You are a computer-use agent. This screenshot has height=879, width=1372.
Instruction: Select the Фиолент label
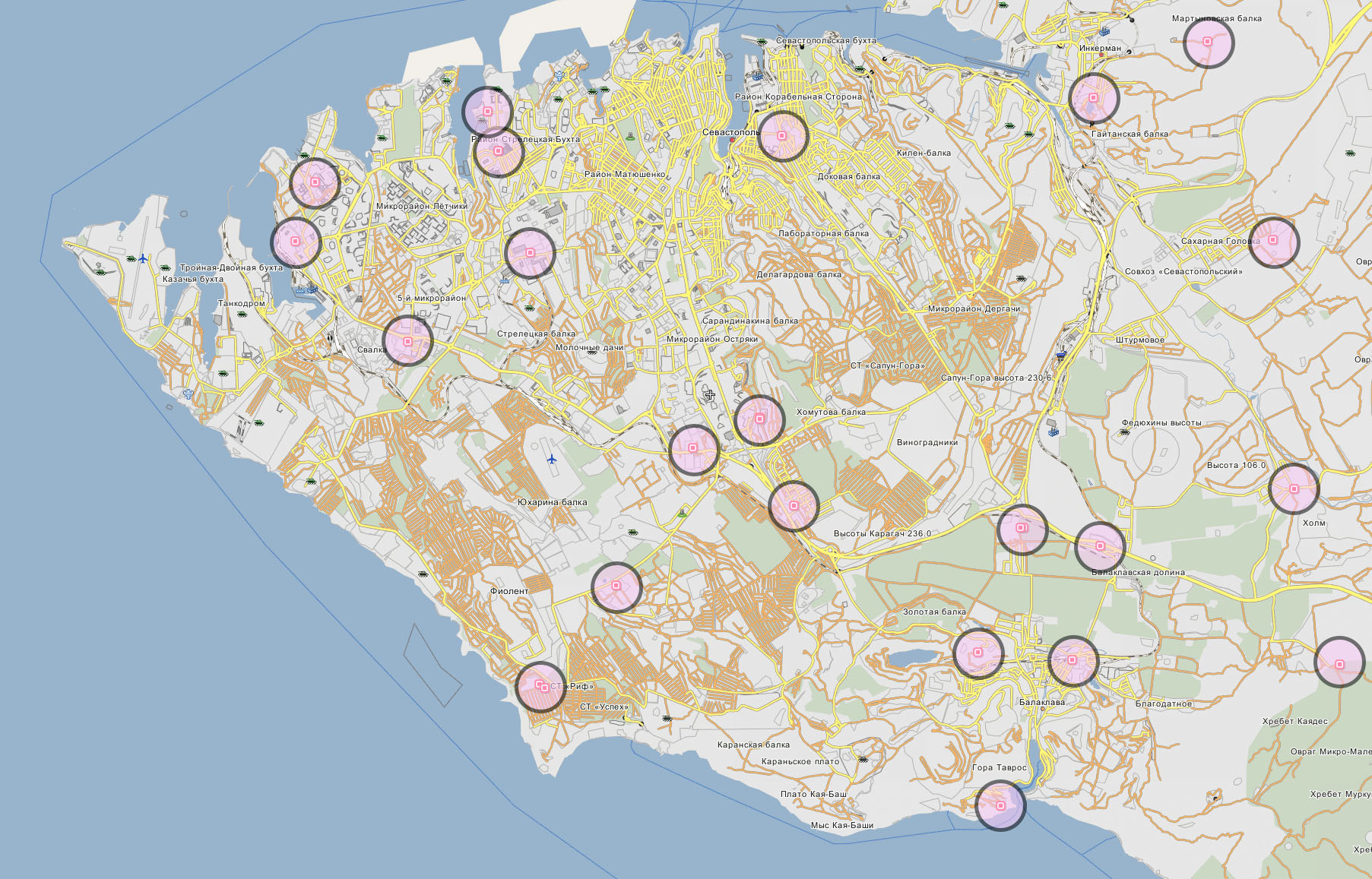[x=509, y=590]
